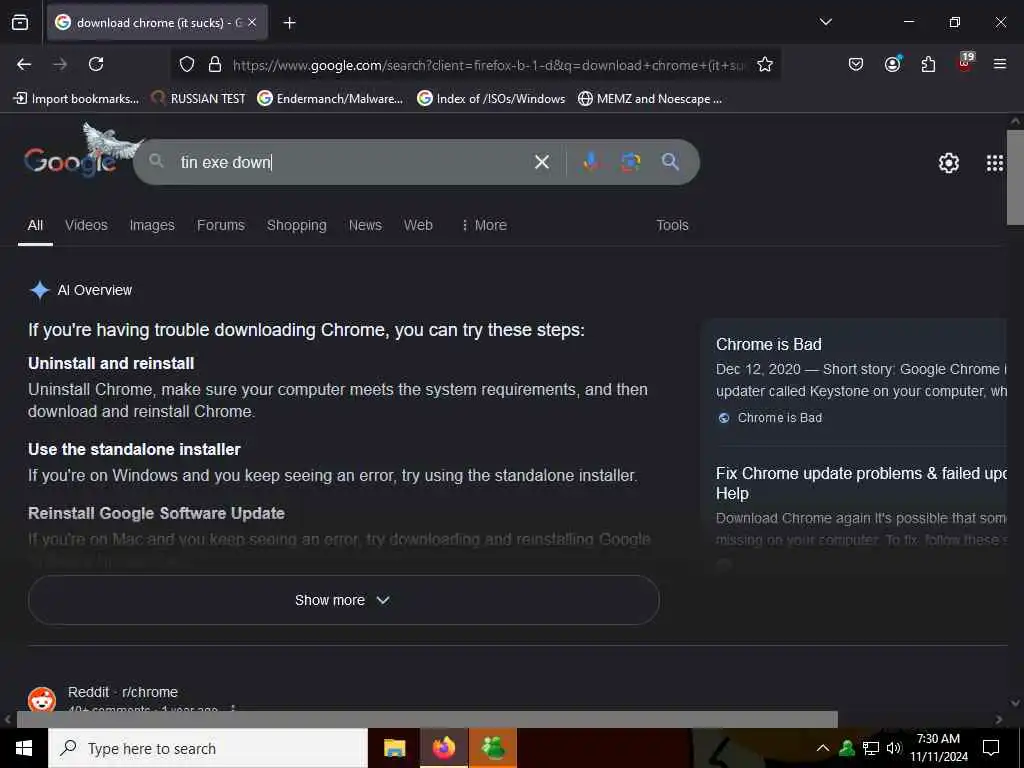1024x768 pixels.
Task: Expand the More search filters menu
Action: tap(484, 225)
